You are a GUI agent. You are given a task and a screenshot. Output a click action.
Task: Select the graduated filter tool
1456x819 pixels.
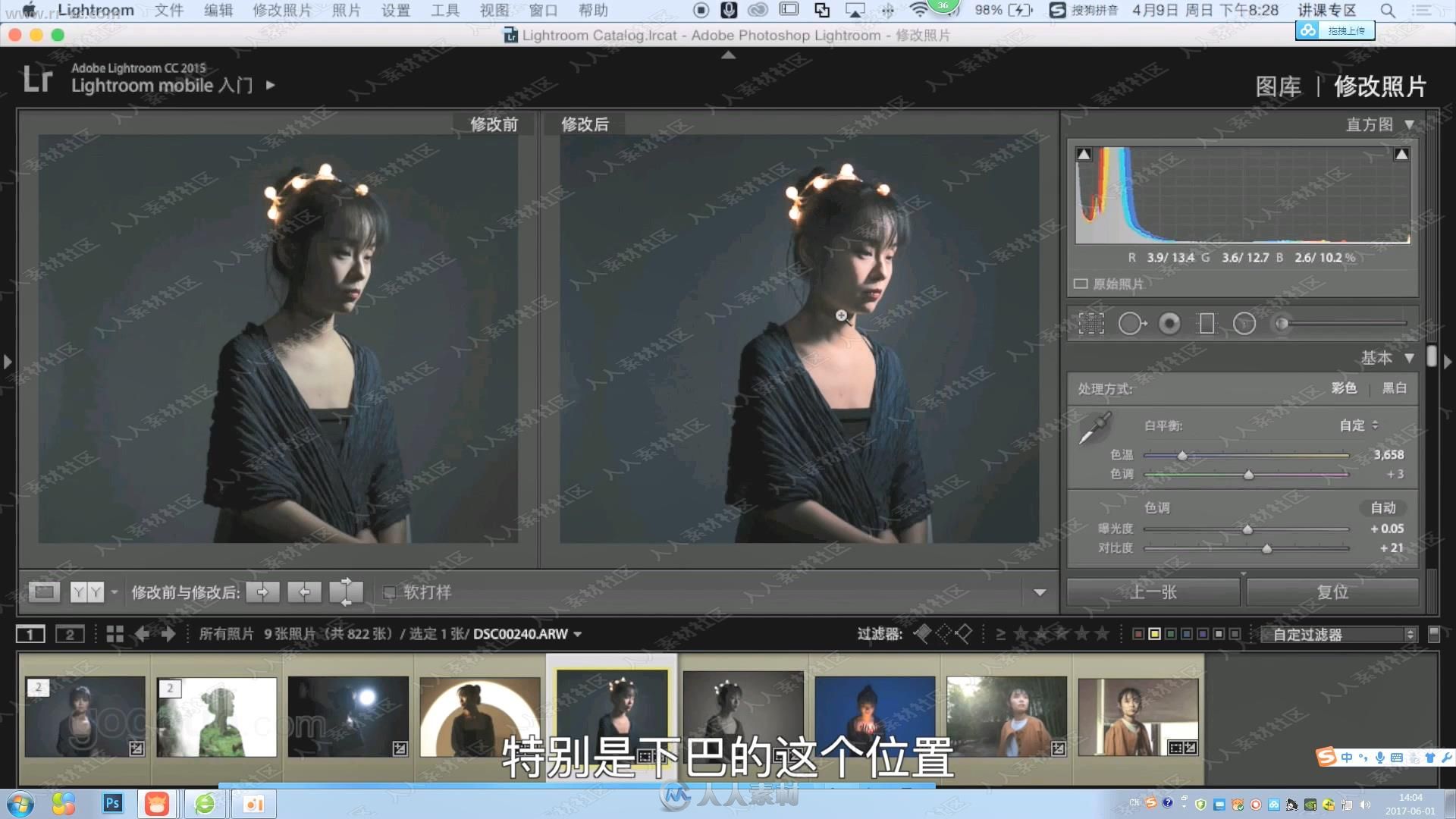1206,324
